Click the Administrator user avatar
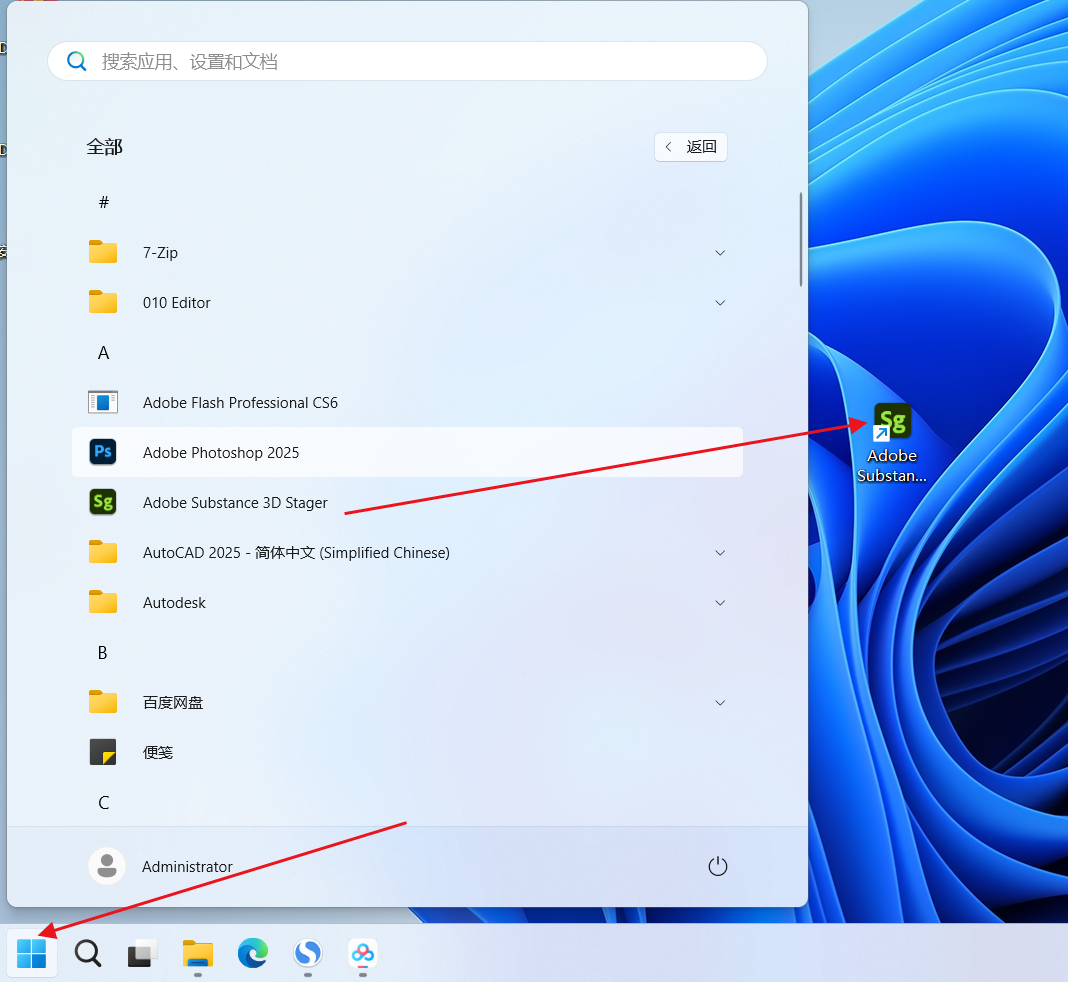The height and width of the screenshot is (982, 1068). point(107,866)
